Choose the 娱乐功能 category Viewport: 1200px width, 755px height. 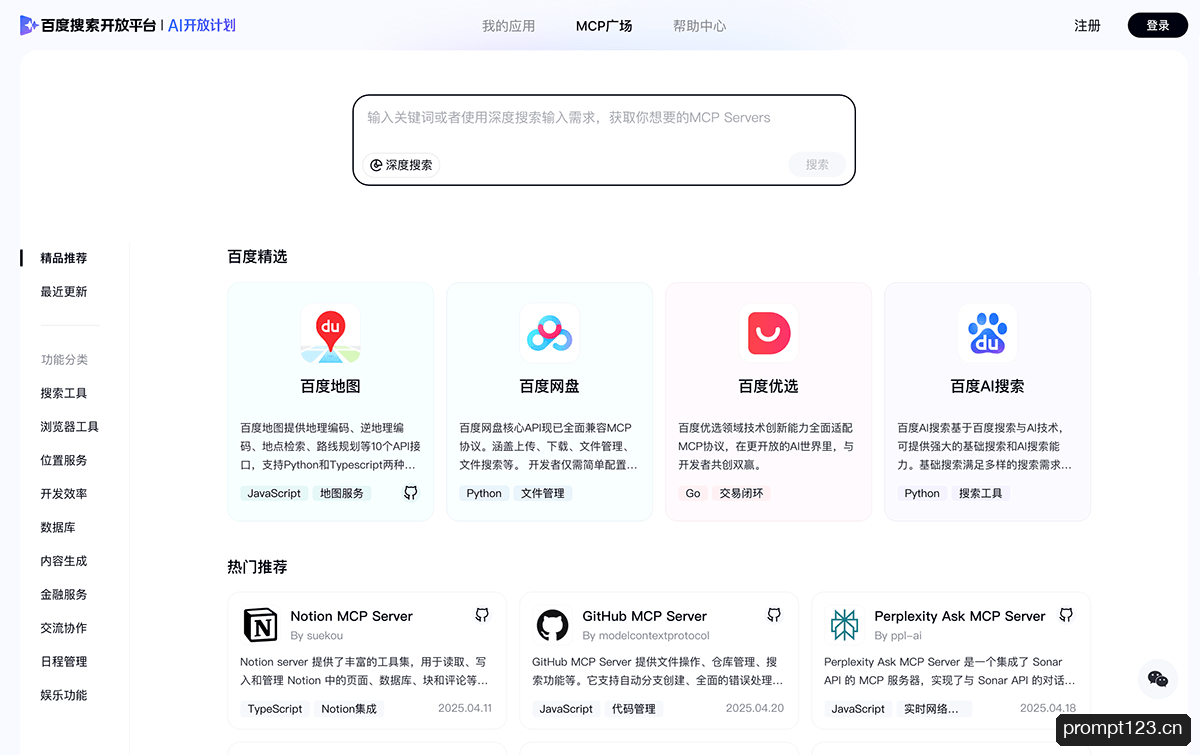(x=64, y=695)
